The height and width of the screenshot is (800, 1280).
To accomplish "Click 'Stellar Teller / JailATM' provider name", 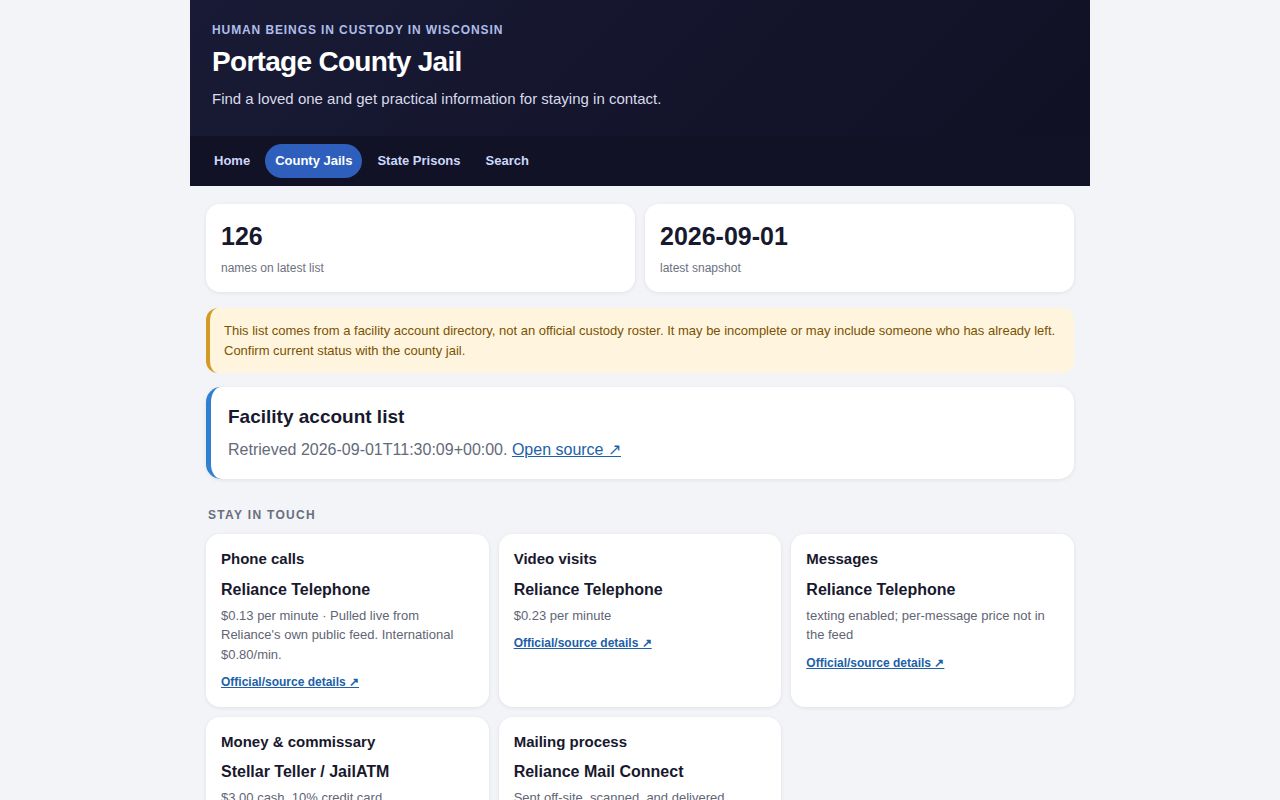I will (x=305, y=772).
